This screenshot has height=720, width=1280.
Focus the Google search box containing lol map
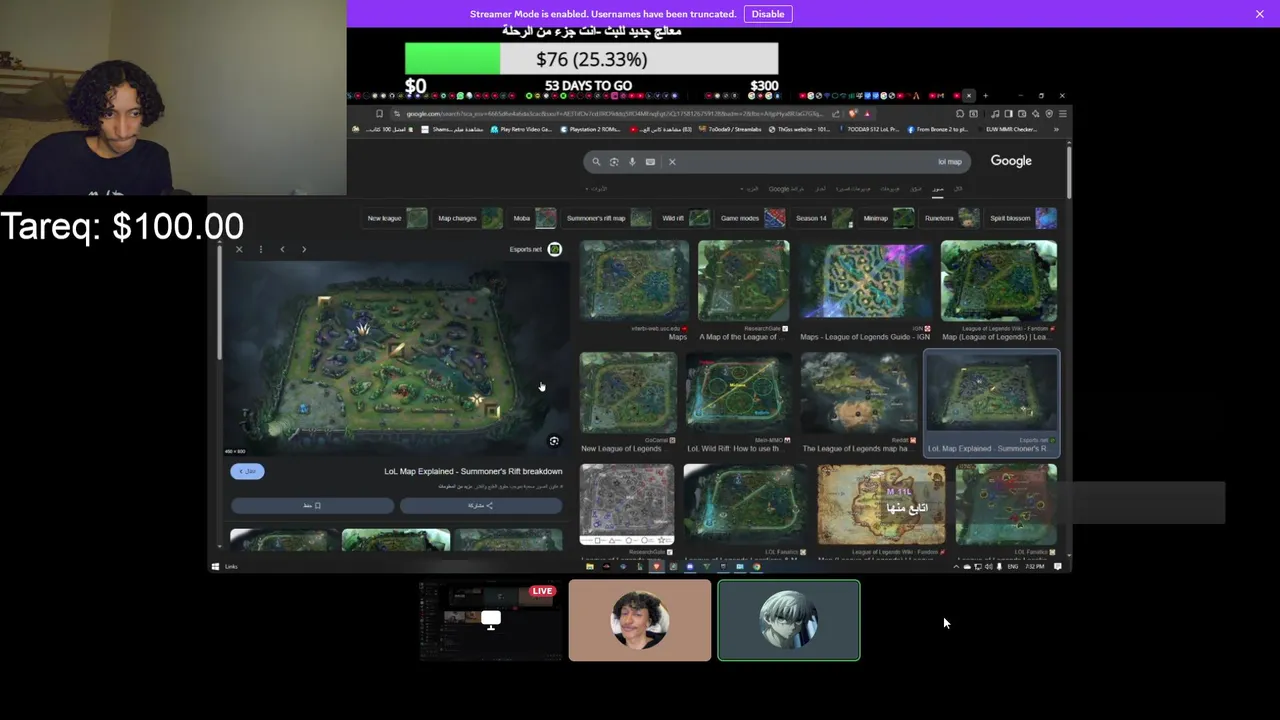(x=776, y=161)
